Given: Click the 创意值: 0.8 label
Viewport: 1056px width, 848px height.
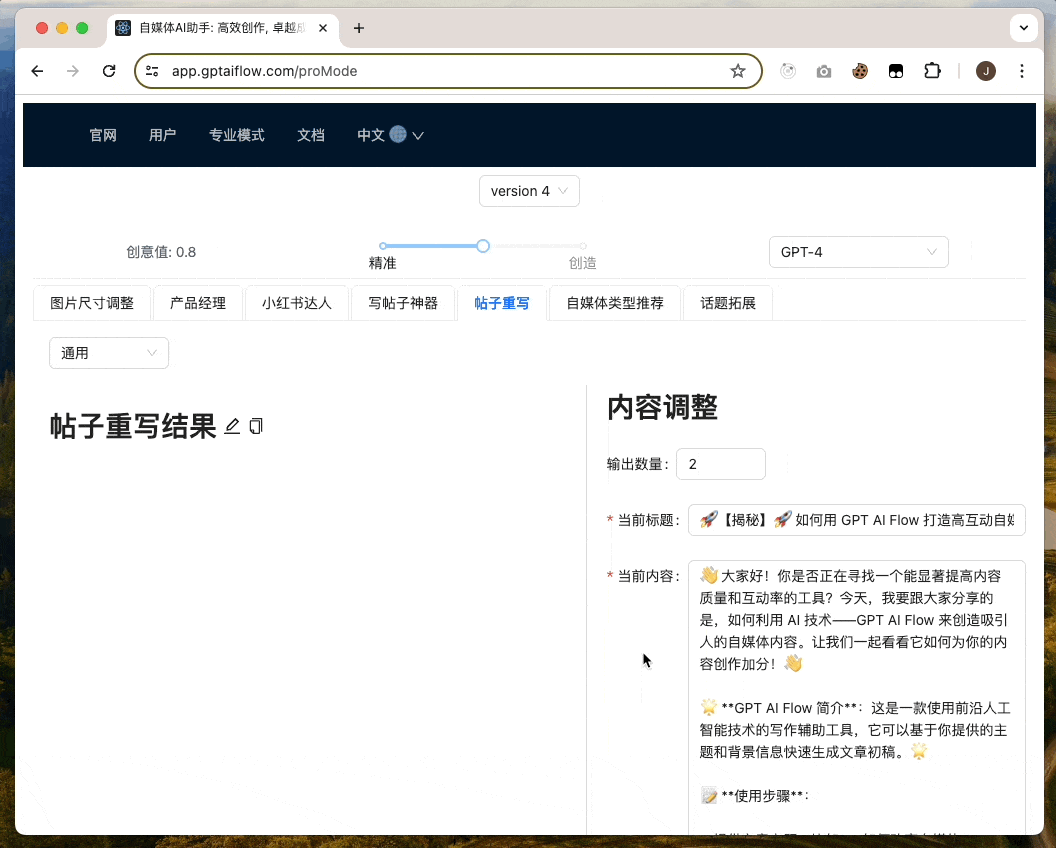Looking at the screenshot, I should click(162, 253).
